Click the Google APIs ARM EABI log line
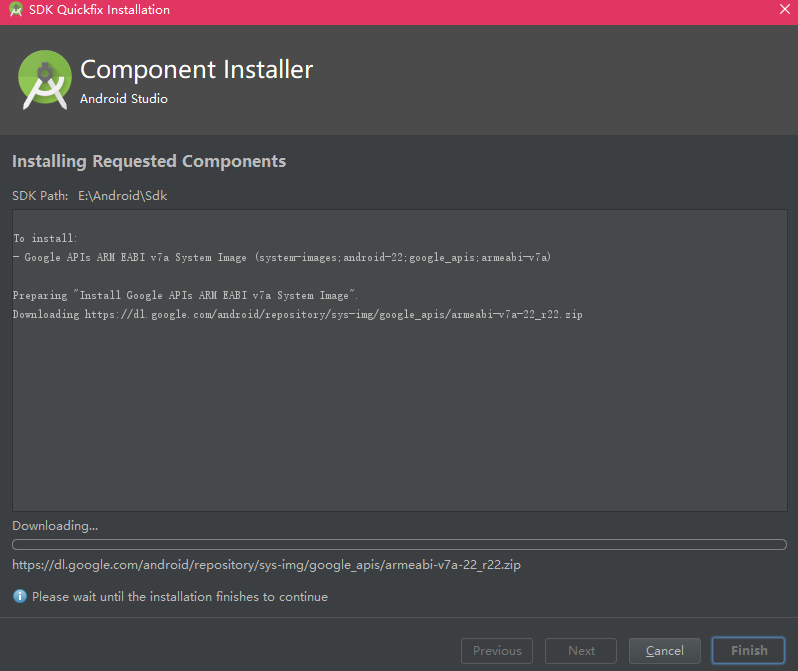The image size is (798, 671). (x=282, y=258)
